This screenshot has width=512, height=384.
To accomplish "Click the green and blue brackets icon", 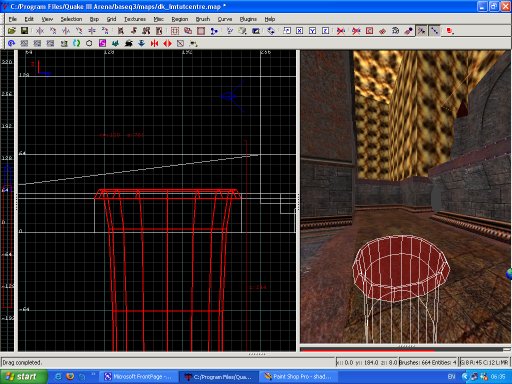I will coord(76,43).
